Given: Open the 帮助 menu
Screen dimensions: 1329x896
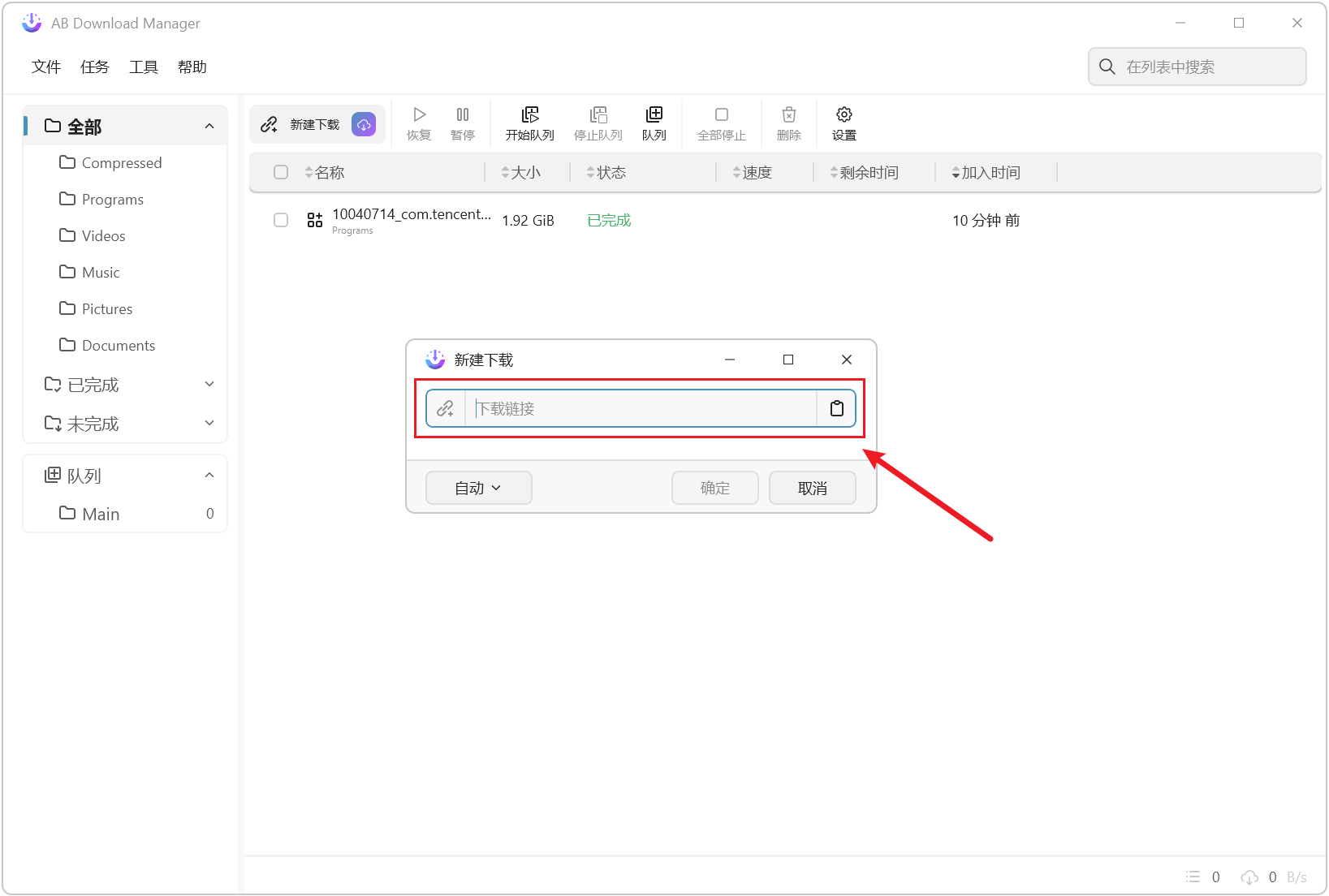Looking at the screenshot, I should click(192, 67).
